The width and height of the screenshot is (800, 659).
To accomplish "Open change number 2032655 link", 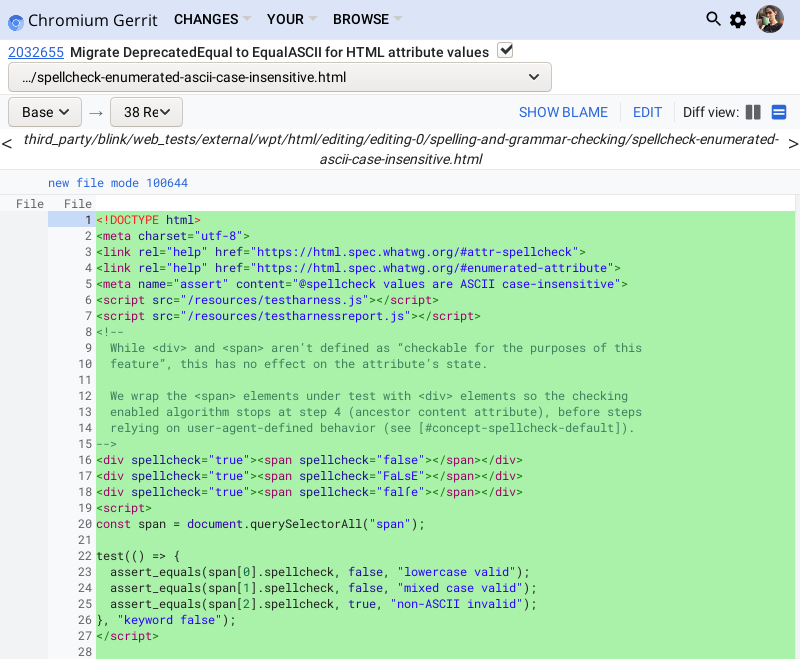I will [x=36, y=52].
